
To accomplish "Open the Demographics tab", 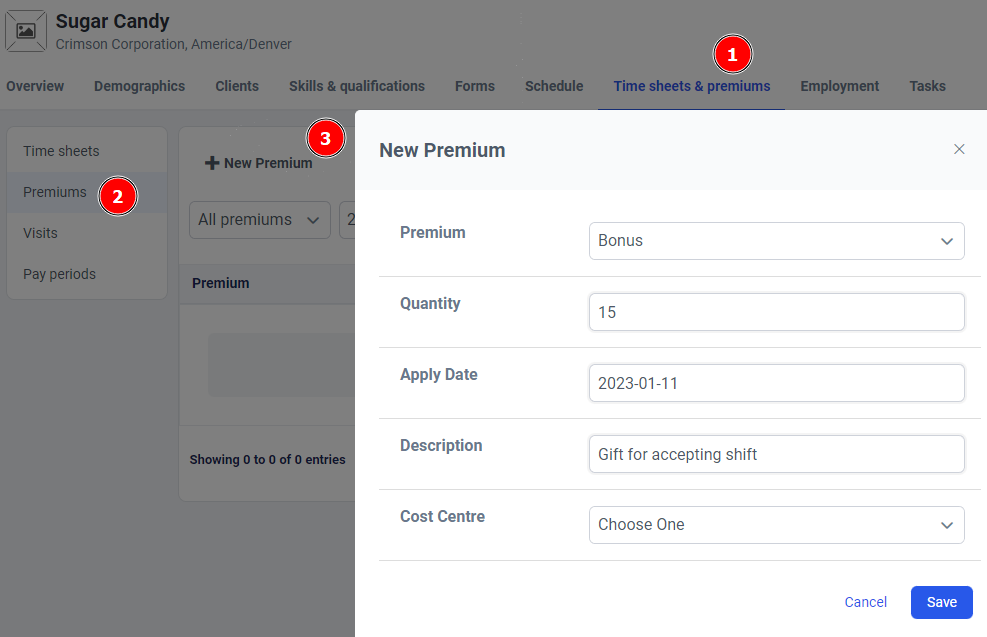I will [x=139, y=86].
